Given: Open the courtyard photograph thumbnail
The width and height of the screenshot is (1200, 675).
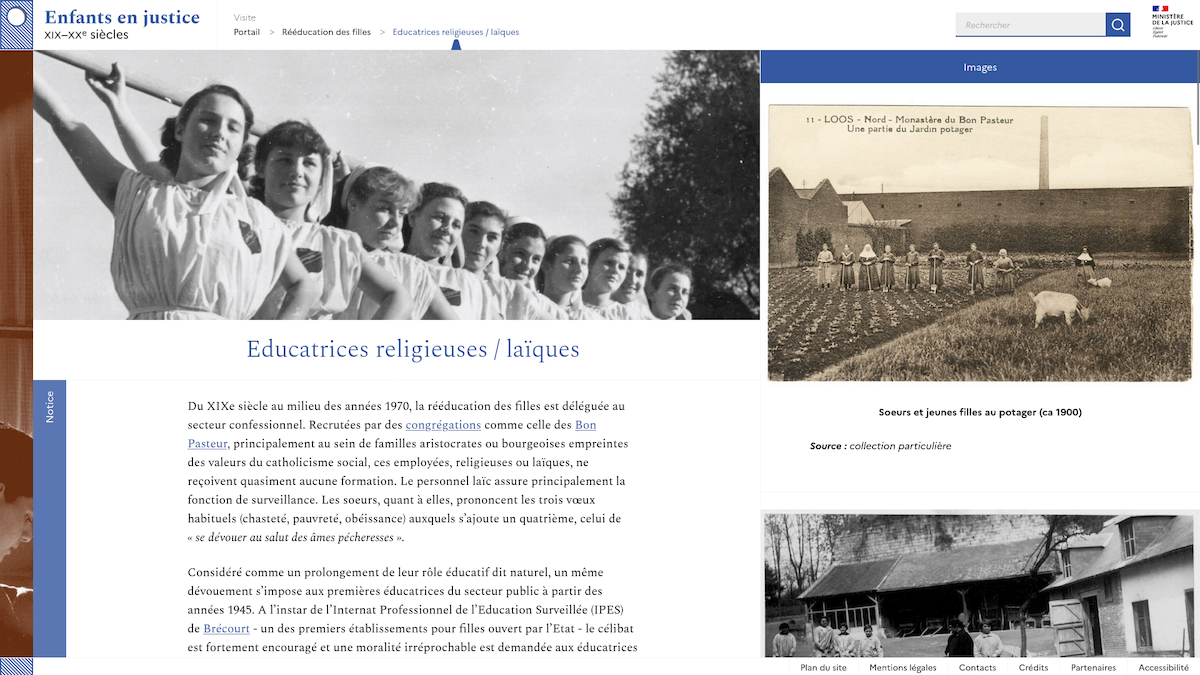Looking at the screenshot, I should [x=980, y=585].
